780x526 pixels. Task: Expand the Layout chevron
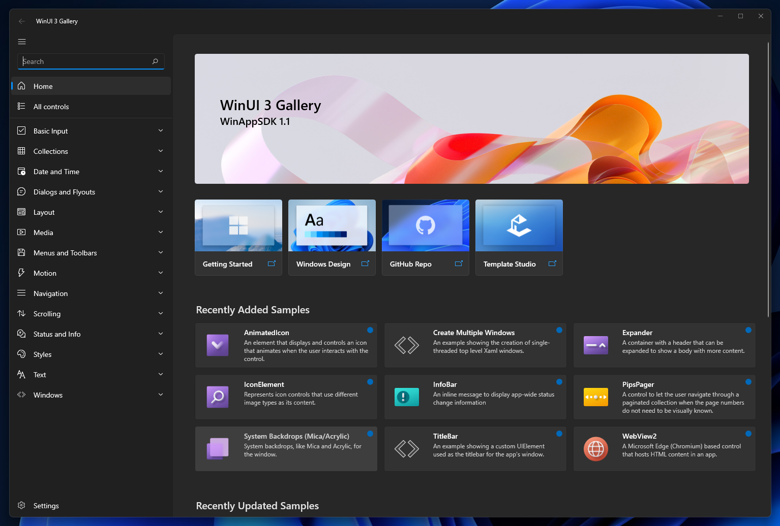[x=161, y=212]
